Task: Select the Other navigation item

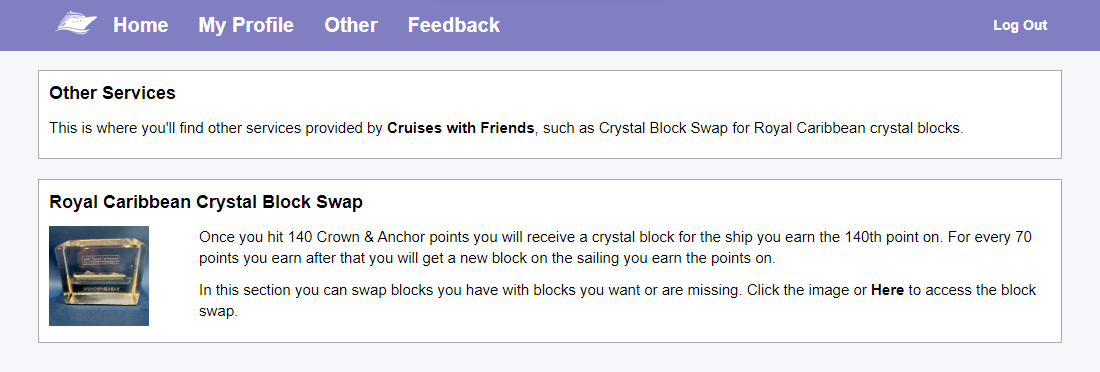Action: point(351,25)
